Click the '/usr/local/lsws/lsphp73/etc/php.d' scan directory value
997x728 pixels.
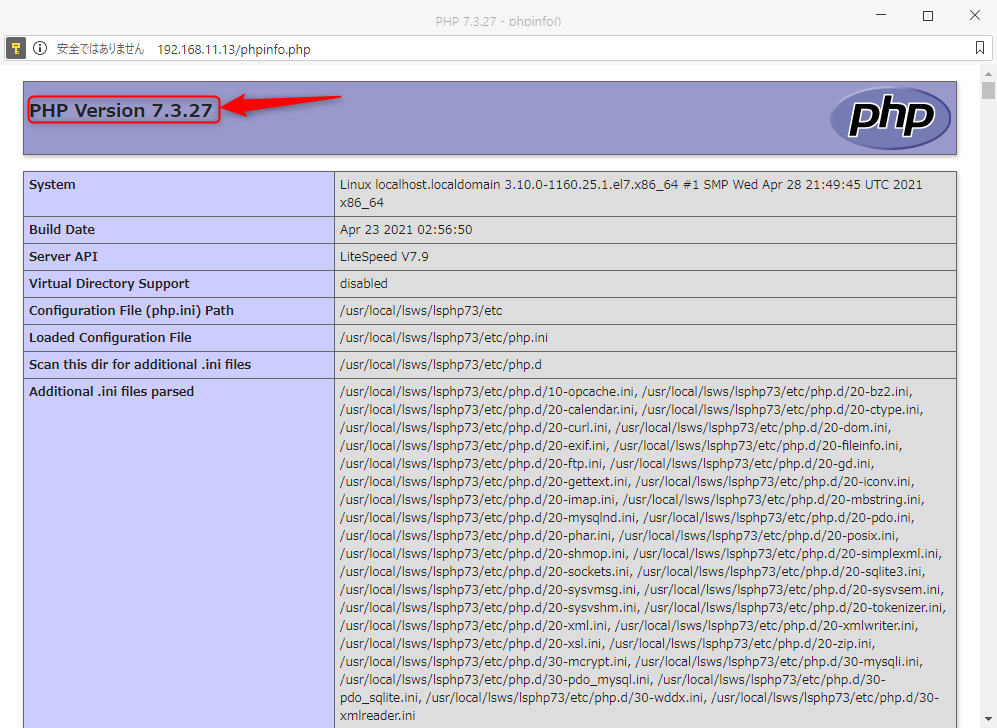(x=441, y=365)
